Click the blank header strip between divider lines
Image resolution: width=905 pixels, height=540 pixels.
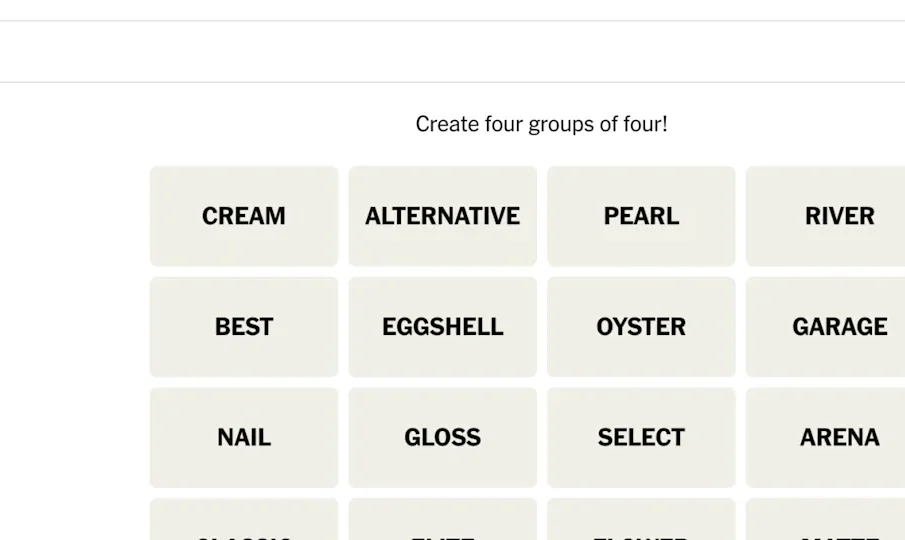(452, 52)
